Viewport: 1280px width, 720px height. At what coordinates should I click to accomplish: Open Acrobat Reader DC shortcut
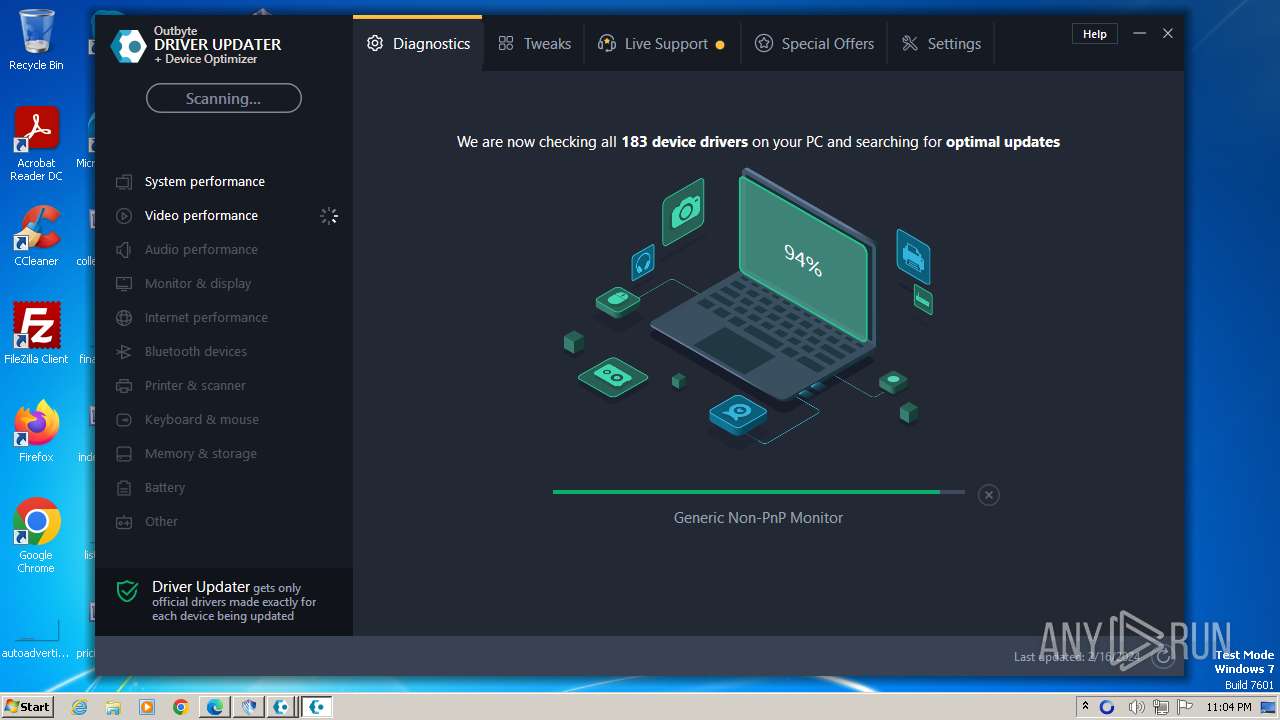(36, 144)
